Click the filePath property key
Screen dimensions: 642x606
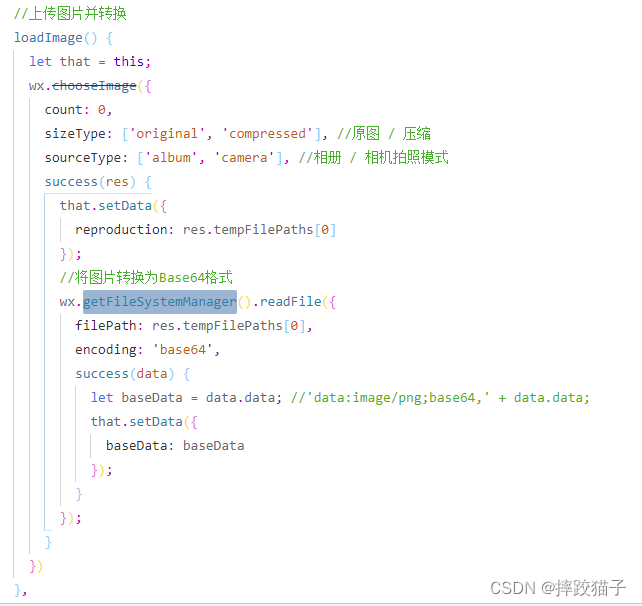coord(106,326)
